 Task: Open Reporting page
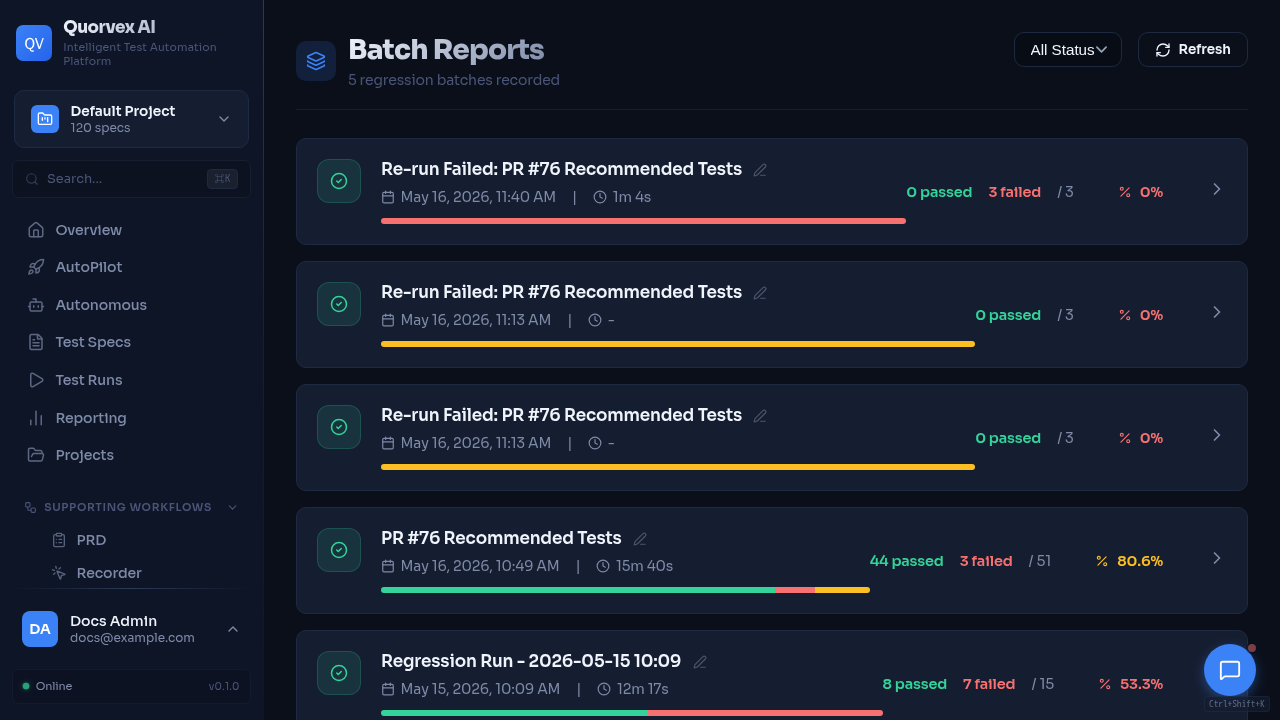pos(131,418)
